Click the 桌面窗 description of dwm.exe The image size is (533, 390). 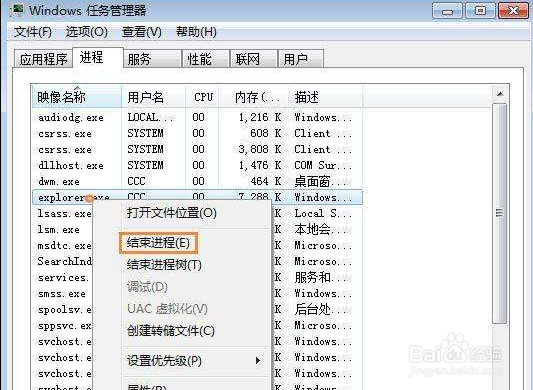(x=321, y=182)
